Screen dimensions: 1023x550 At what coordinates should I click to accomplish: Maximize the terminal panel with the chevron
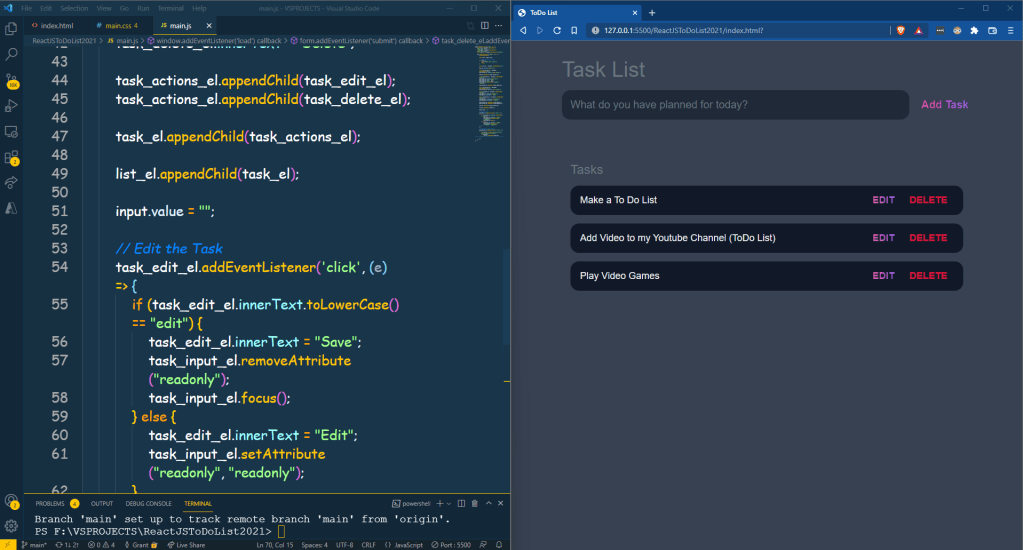tap(487, 503)
